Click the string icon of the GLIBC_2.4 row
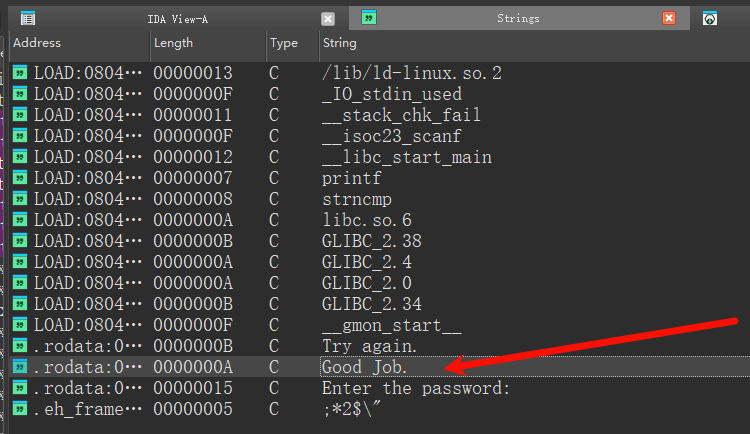This screenshot has width=750, height=434. point(20,262)
